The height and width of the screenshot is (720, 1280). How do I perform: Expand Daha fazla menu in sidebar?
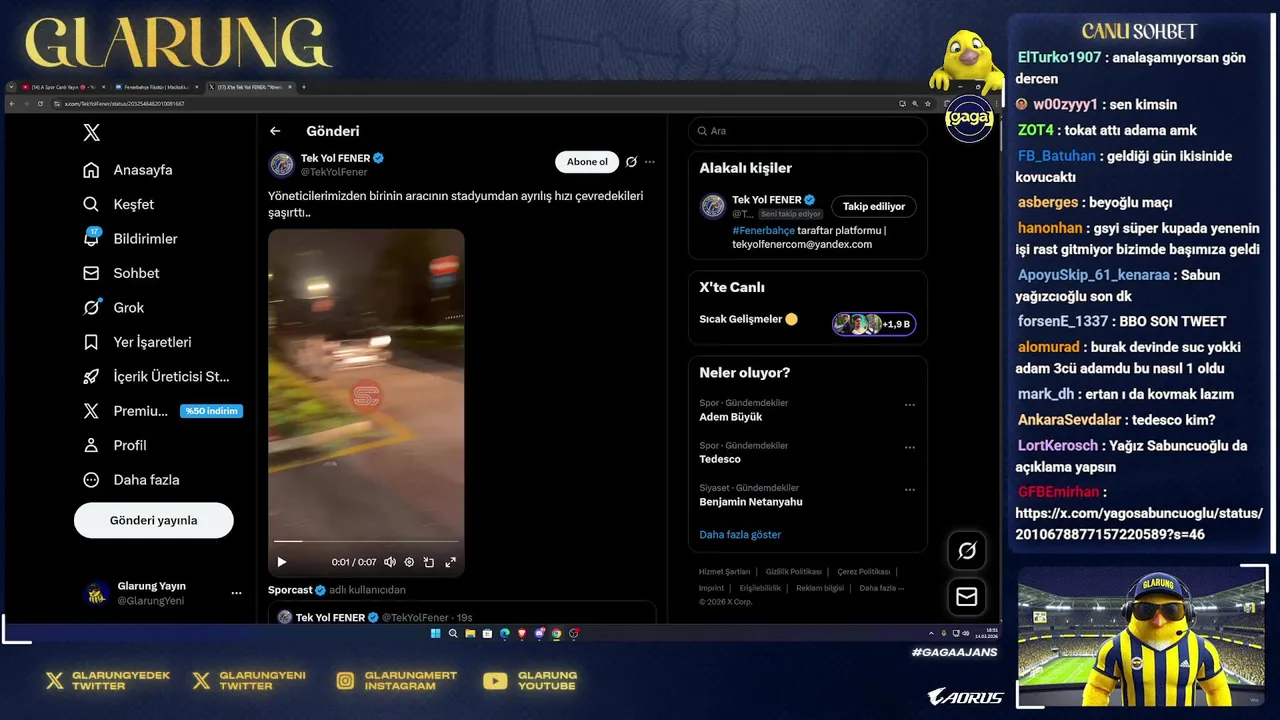tap(131, 480)
